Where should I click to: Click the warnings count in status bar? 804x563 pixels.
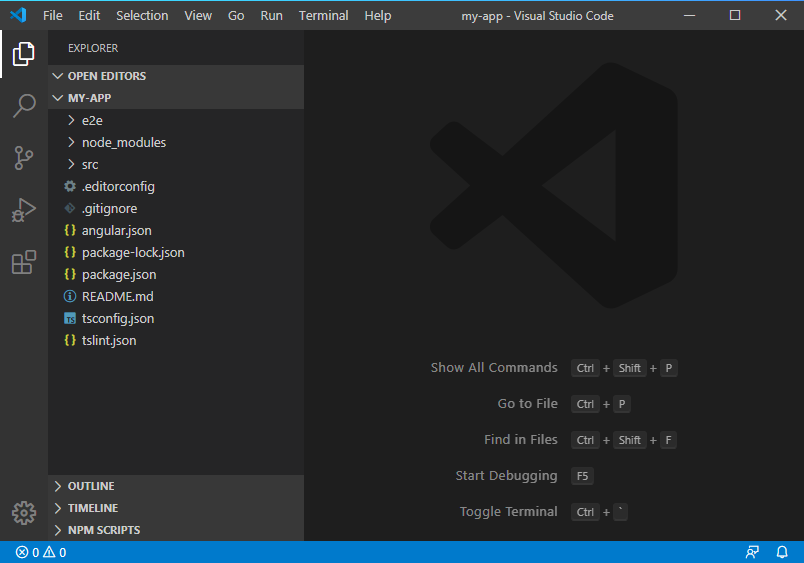[x=54, y=552]
